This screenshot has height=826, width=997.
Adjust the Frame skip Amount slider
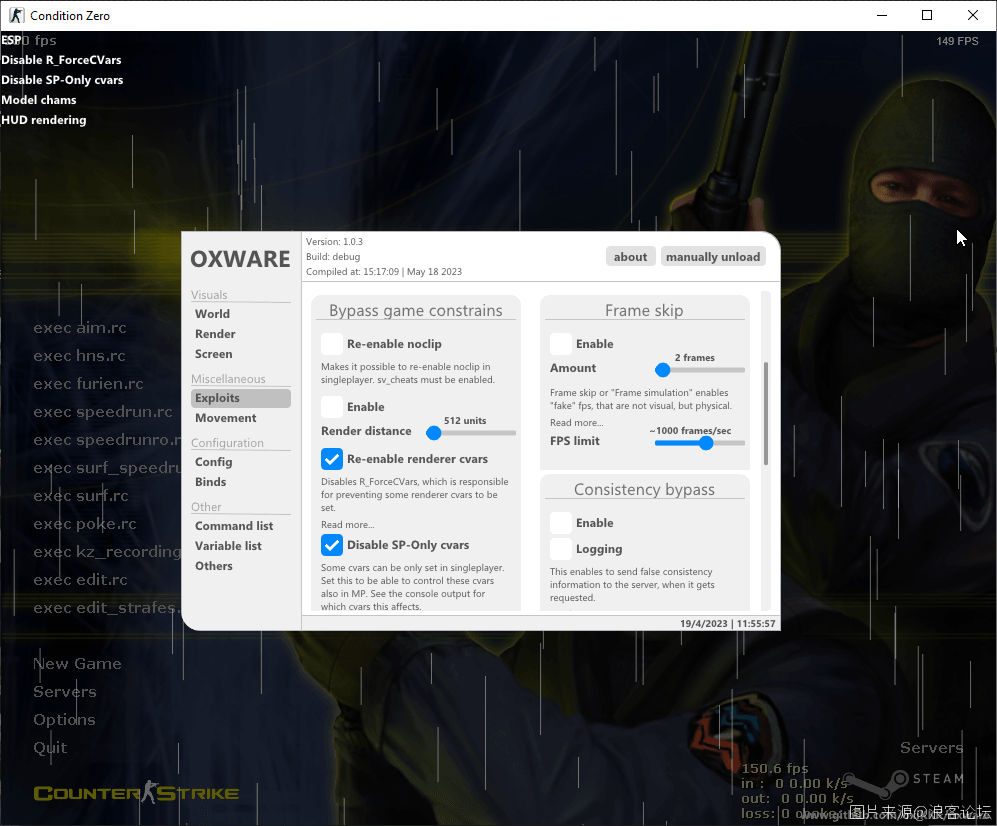pos(699,370)
